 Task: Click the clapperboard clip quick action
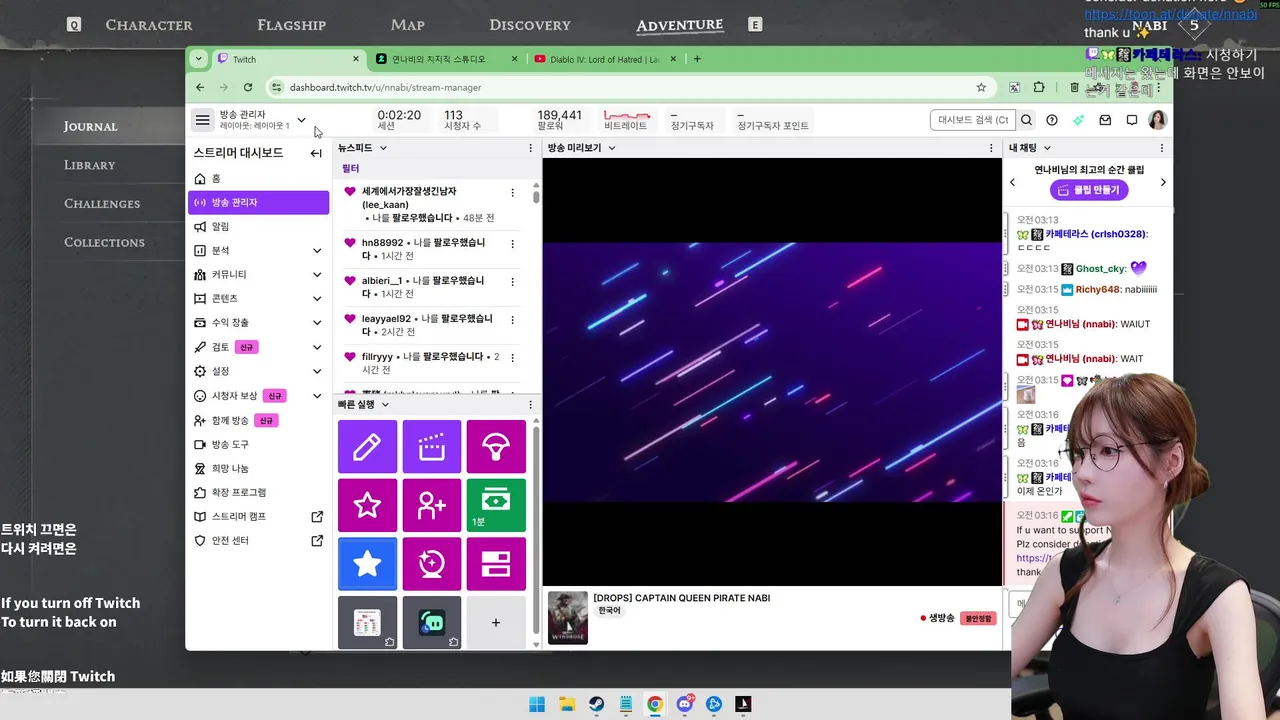click(432, 447)
